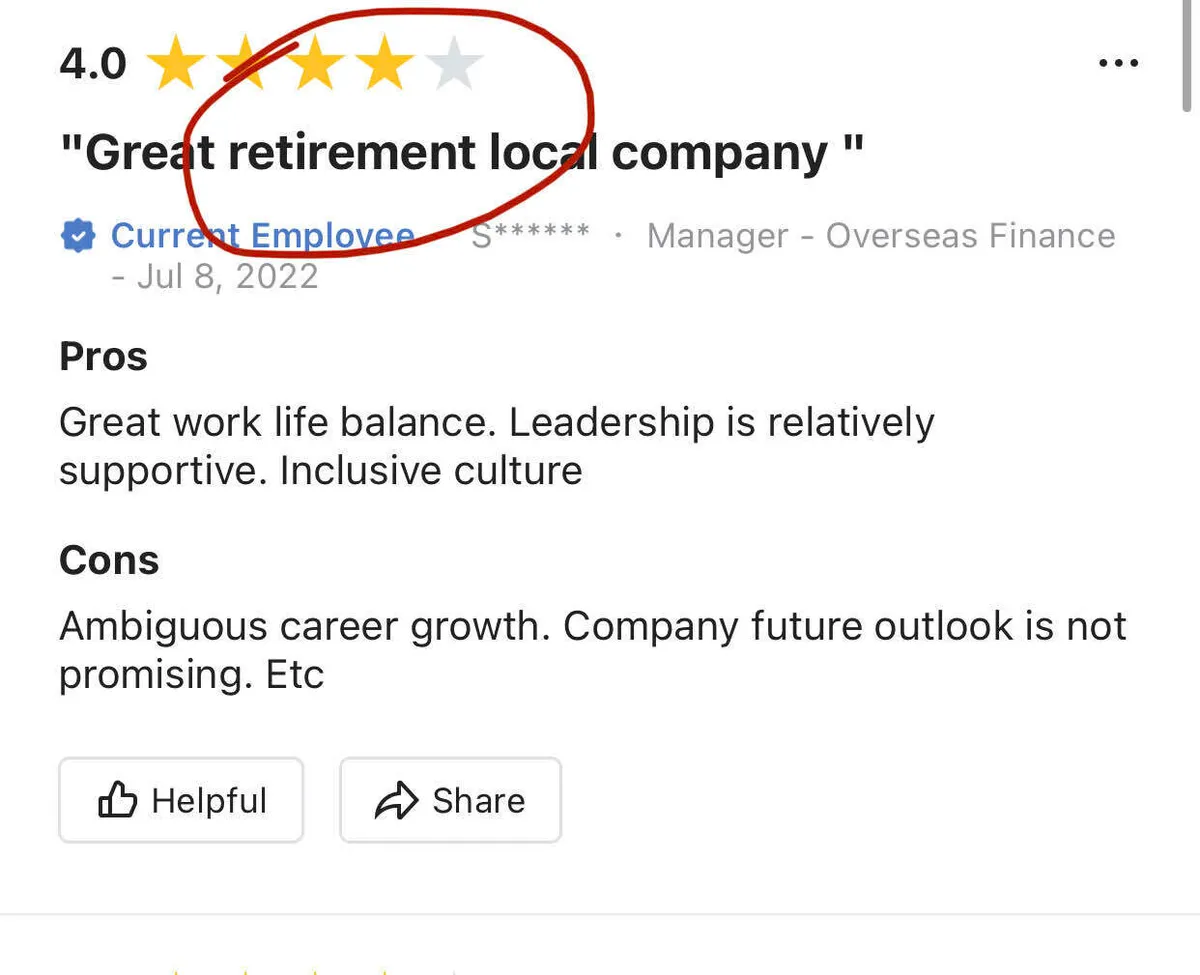The image size is (1200, 975).
Task: Click the arrow icon in Share
Action: point(395,801)
